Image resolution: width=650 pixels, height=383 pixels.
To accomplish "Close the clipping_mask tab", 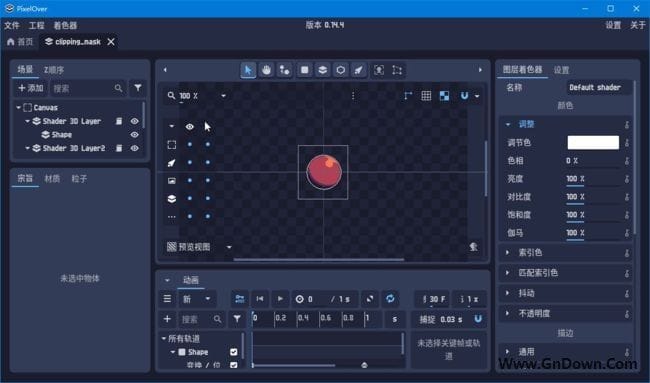I will (x=111, y=42).
